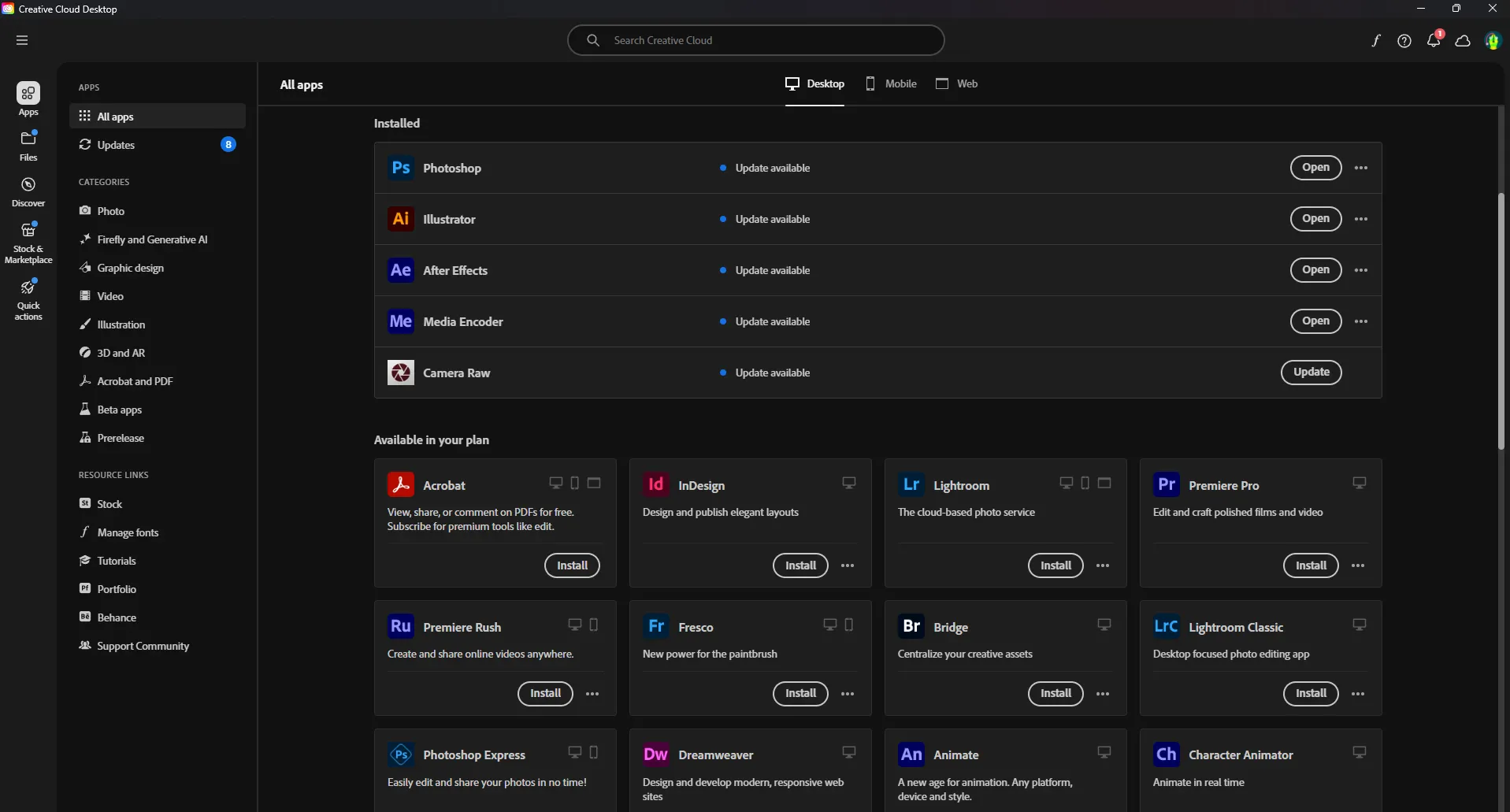Image resolution: width=1510 pixels, height=812 pixels.
Task: Open more options for Media Encoder
Action: click(x=1361, y=321)
